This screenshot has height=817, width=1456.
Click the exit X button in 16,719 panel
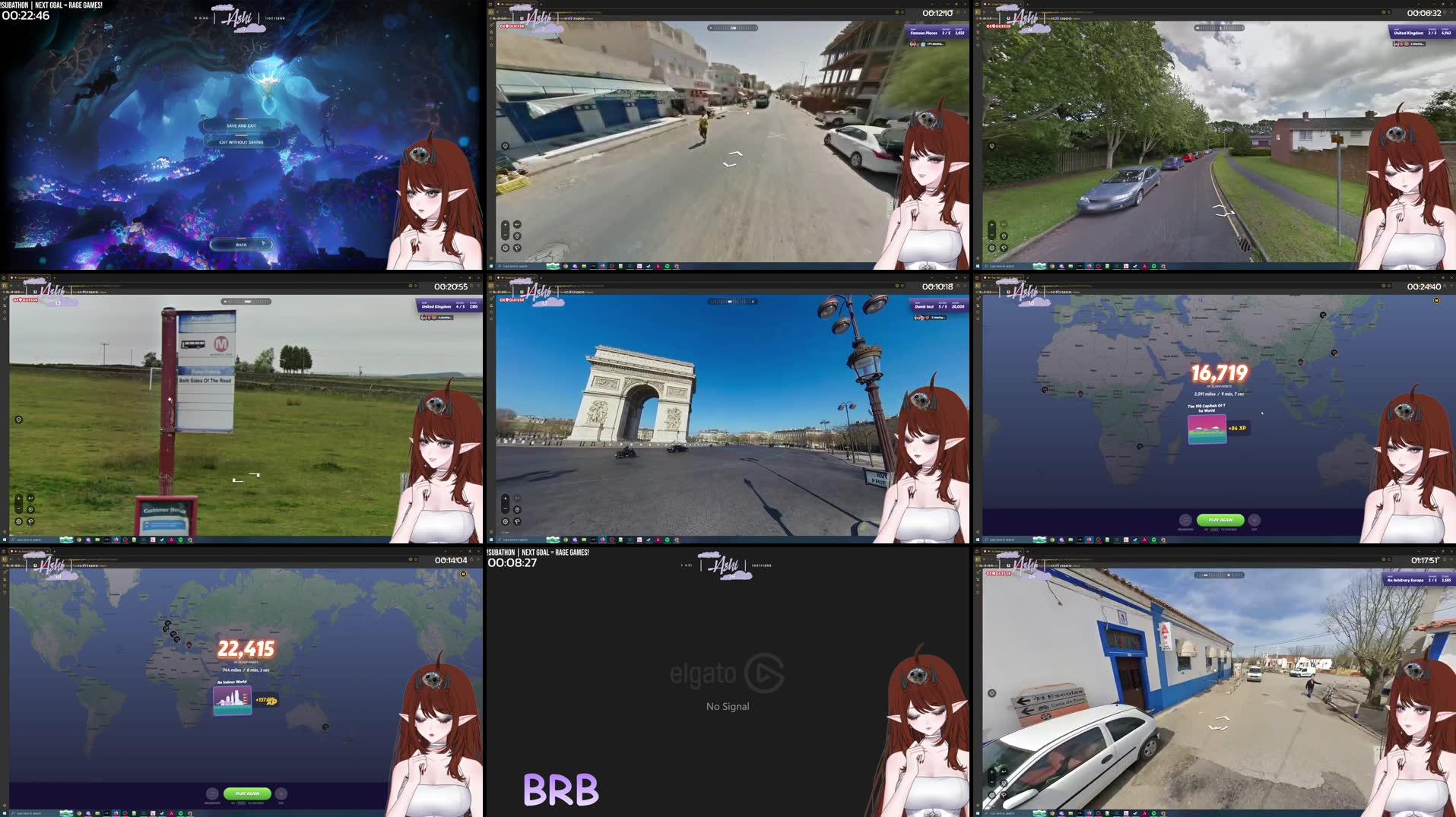[1255, 521]
